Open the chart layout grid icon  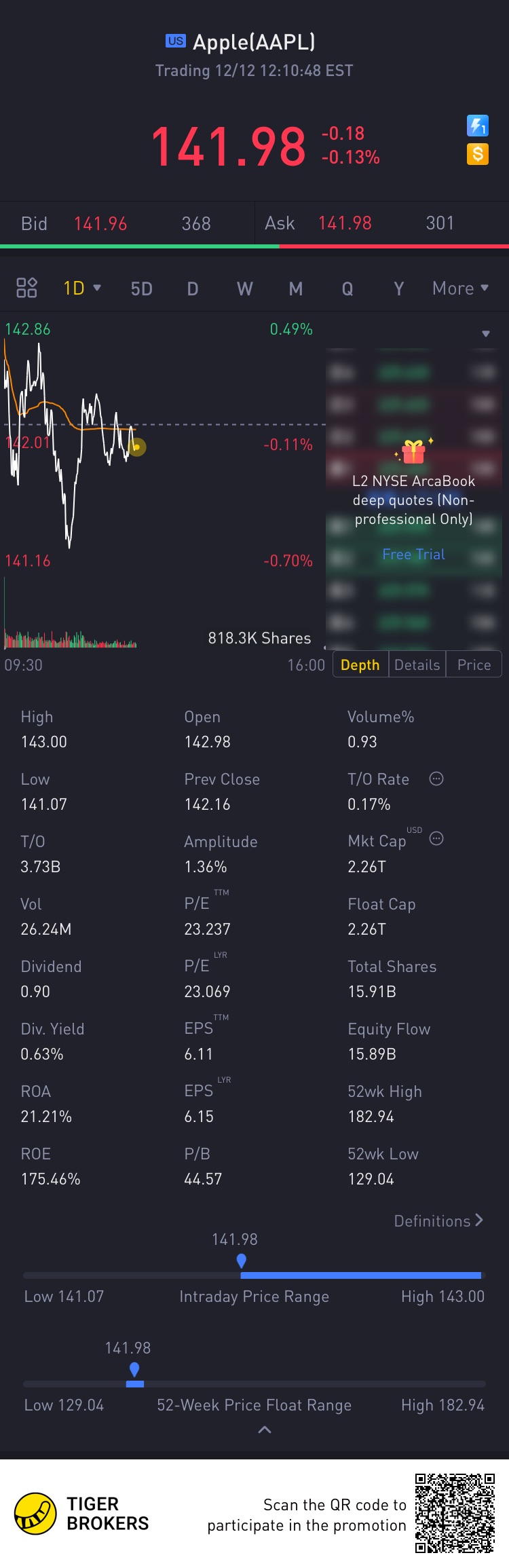click(x=26, y=288)
